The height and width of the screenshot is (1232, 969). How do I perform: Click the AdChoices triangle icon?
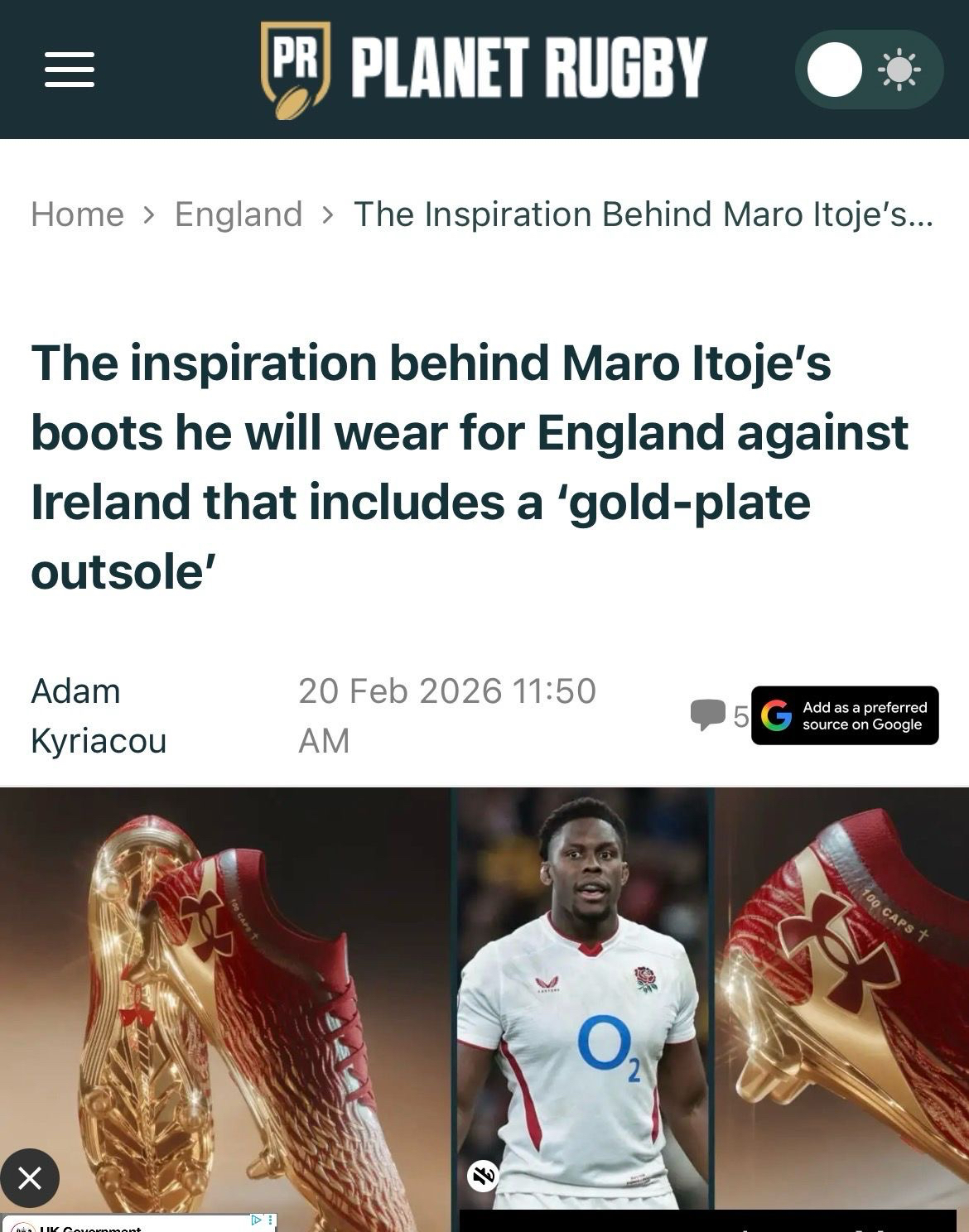[257, 1220]
